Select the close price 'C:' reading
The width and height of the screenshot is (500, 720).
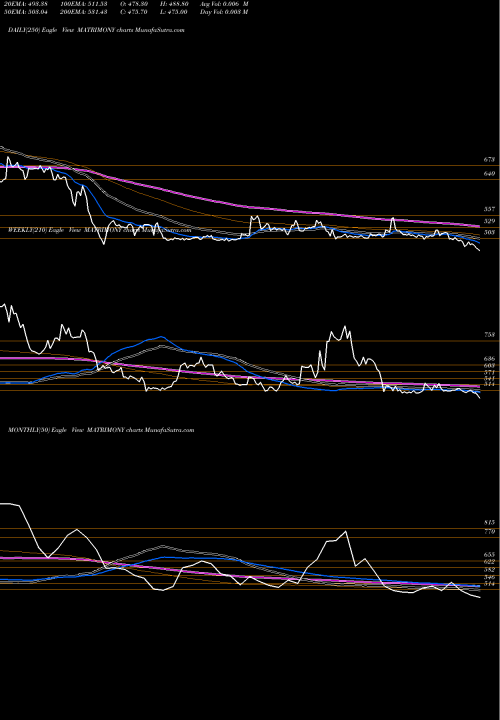tap(134, 12)
